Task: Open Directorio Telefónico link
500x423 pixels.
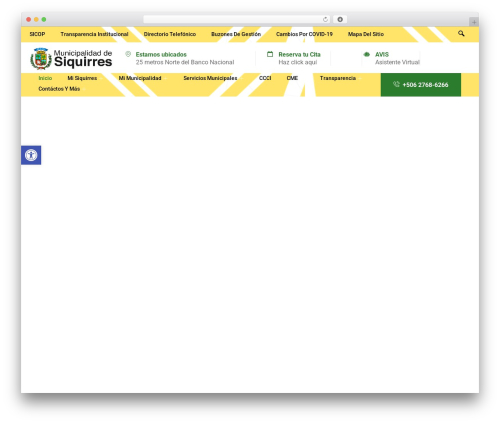Action: tap(170, 34)
